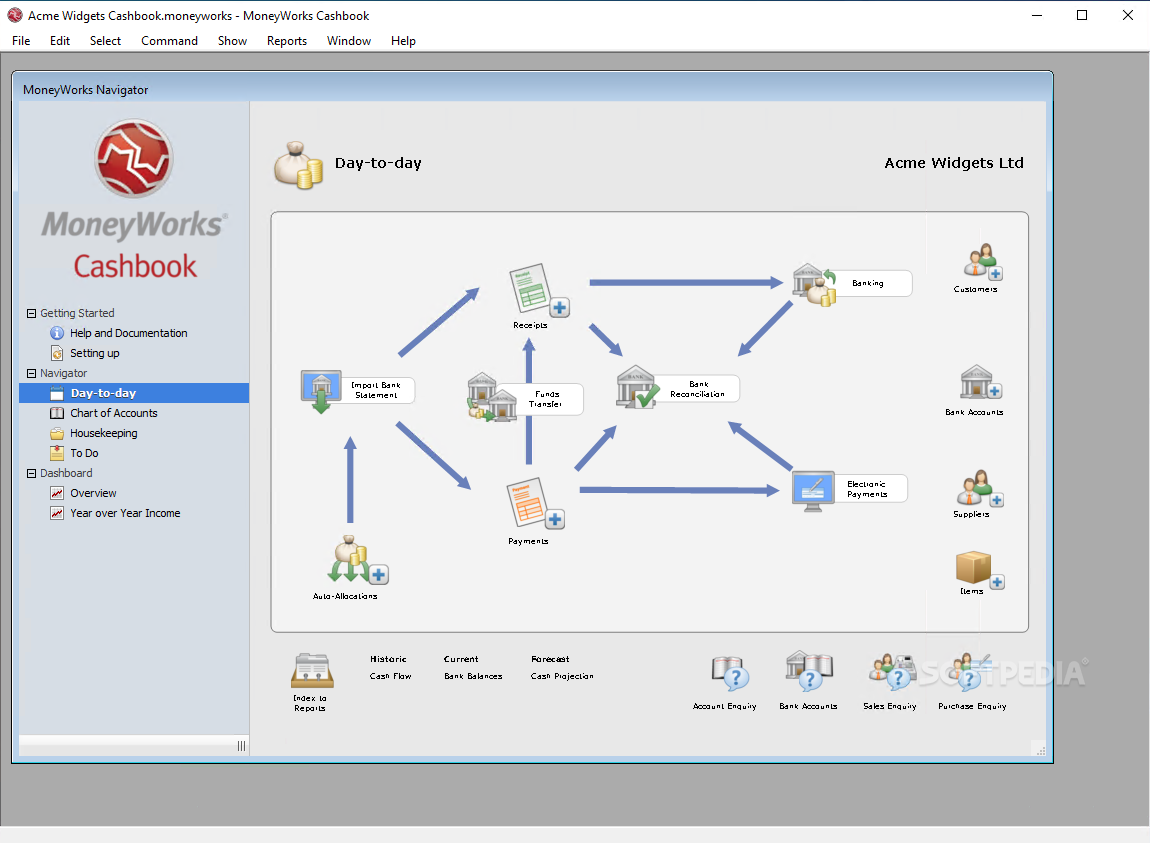The width and height of the screenshot is (1150, 843).
Task: Click the app icon in title bar
Action: [15, 15]
